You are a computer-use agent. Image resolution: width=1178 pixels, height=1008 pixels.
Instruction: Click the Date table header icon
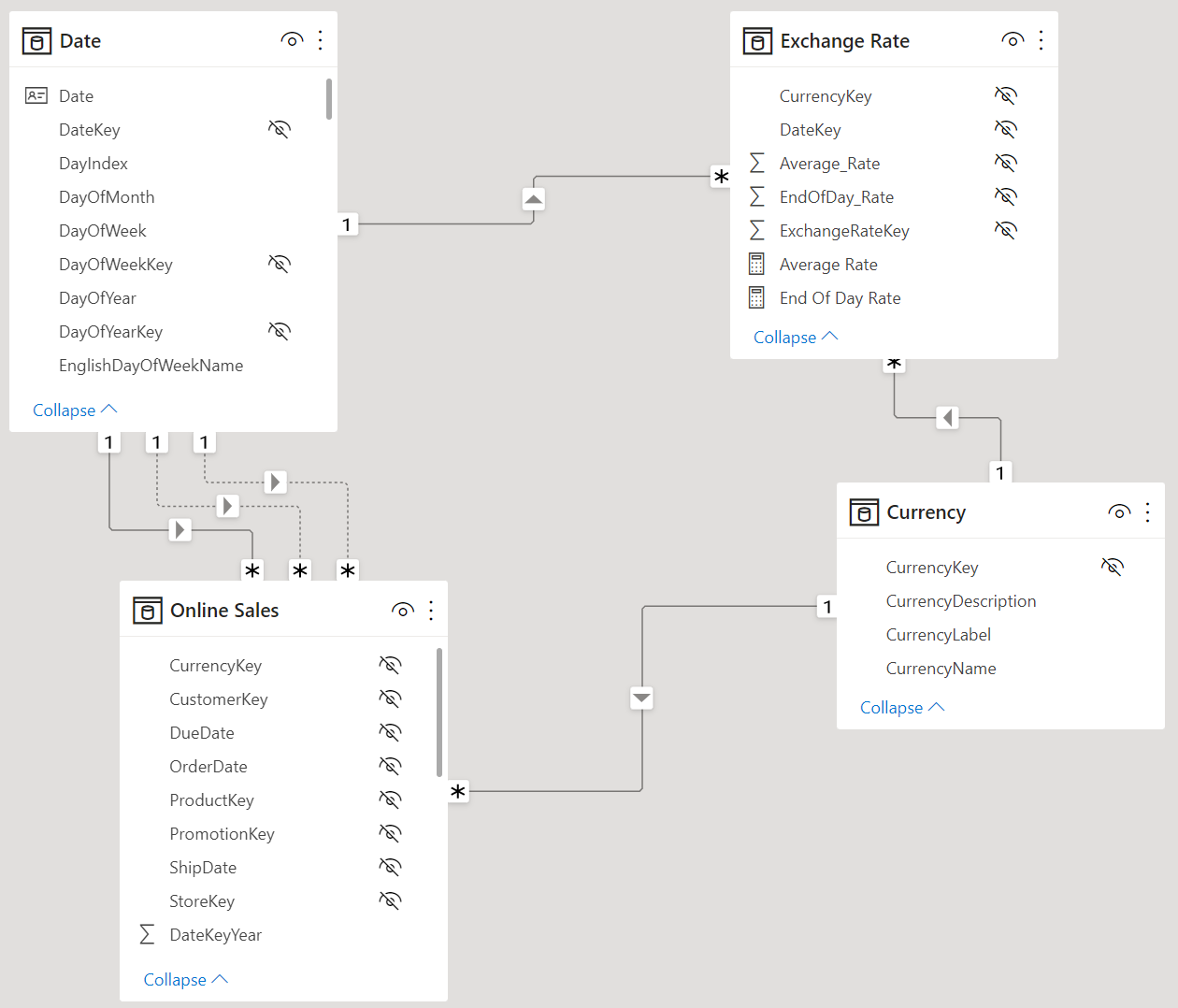coord(36,41)
